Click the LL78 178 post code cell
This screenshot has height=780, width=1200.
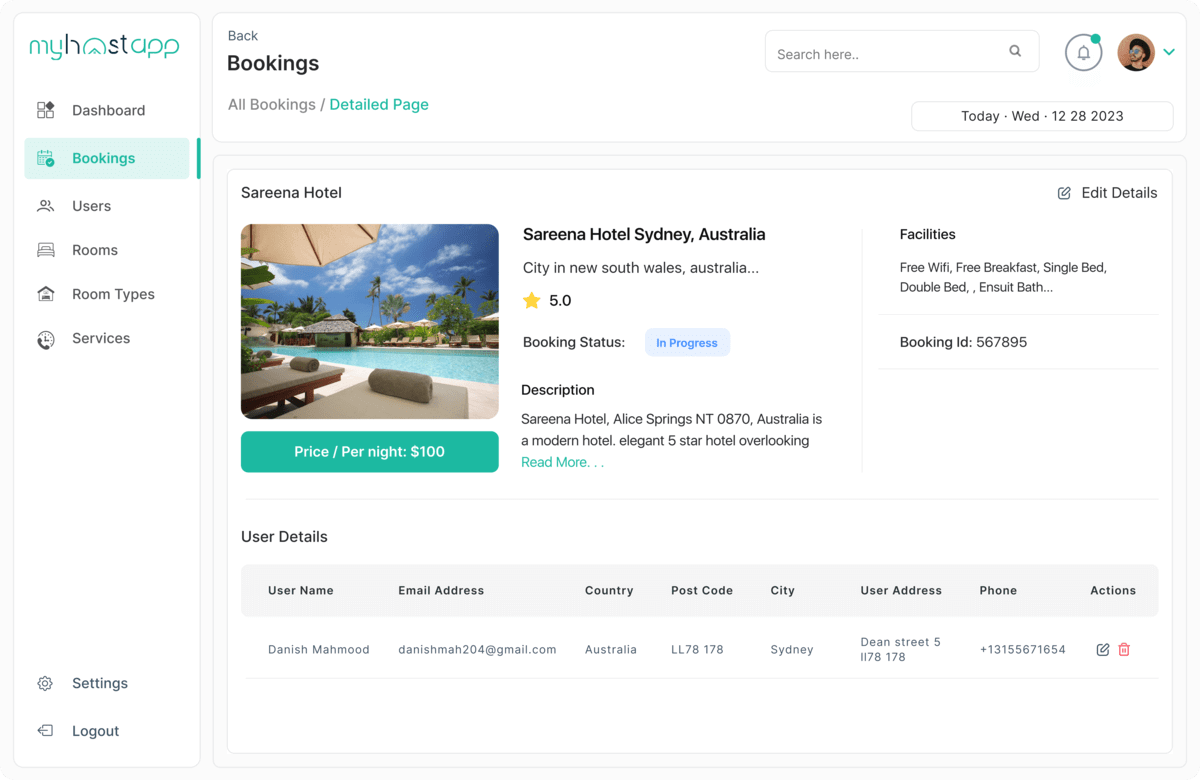697,650
